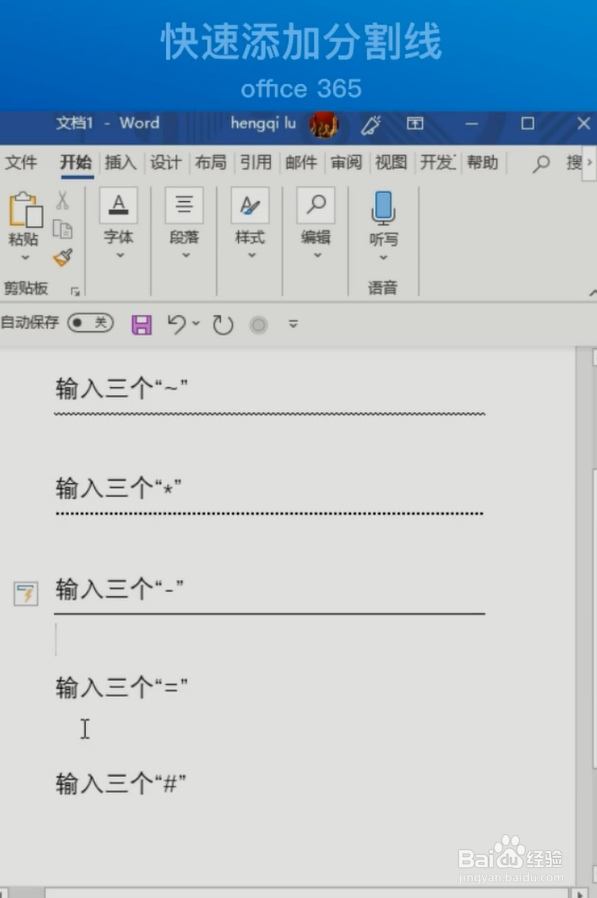Screen dimensions: 597x898
Task: Switch to the Developer (开发) tab
Action: 437,163
